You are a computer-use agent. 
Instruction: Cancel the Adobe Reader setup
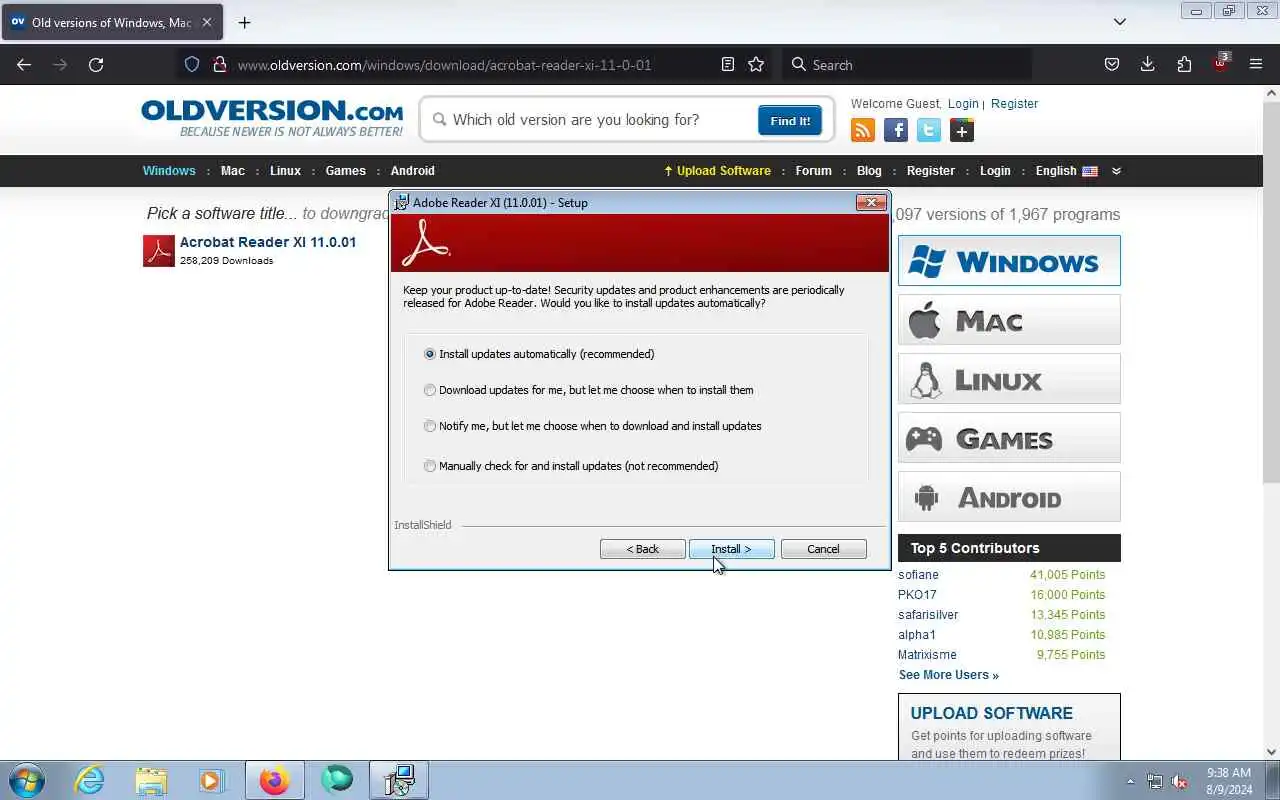coord(823,549)
